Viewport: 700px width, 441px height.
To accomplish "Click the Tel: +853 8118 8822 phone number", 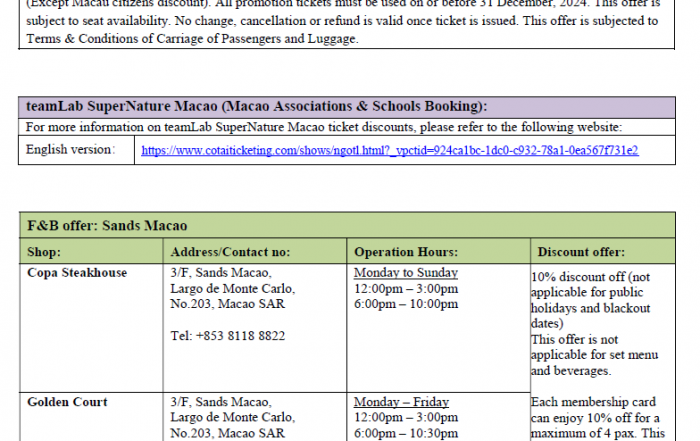I will (228, 336).
